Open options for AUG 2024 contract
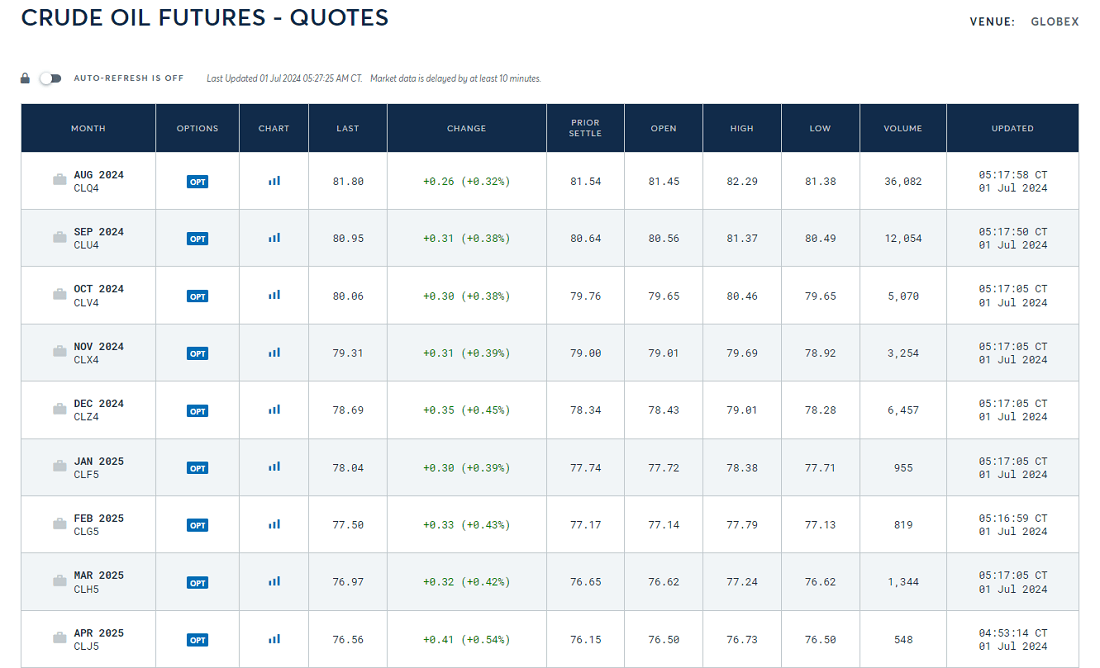 [x=198, y=182]
